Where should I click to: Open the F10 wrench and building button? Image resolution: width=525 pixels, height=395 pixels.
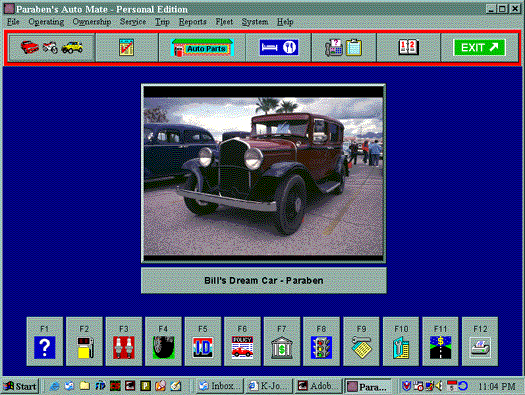[x=401, y=341]
